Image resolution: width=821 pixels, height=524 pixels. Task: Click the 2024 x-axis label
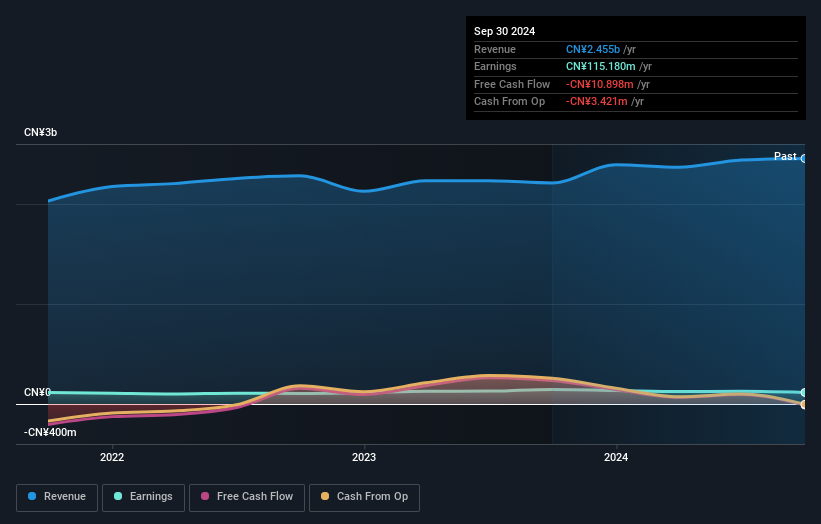(616, 457)
